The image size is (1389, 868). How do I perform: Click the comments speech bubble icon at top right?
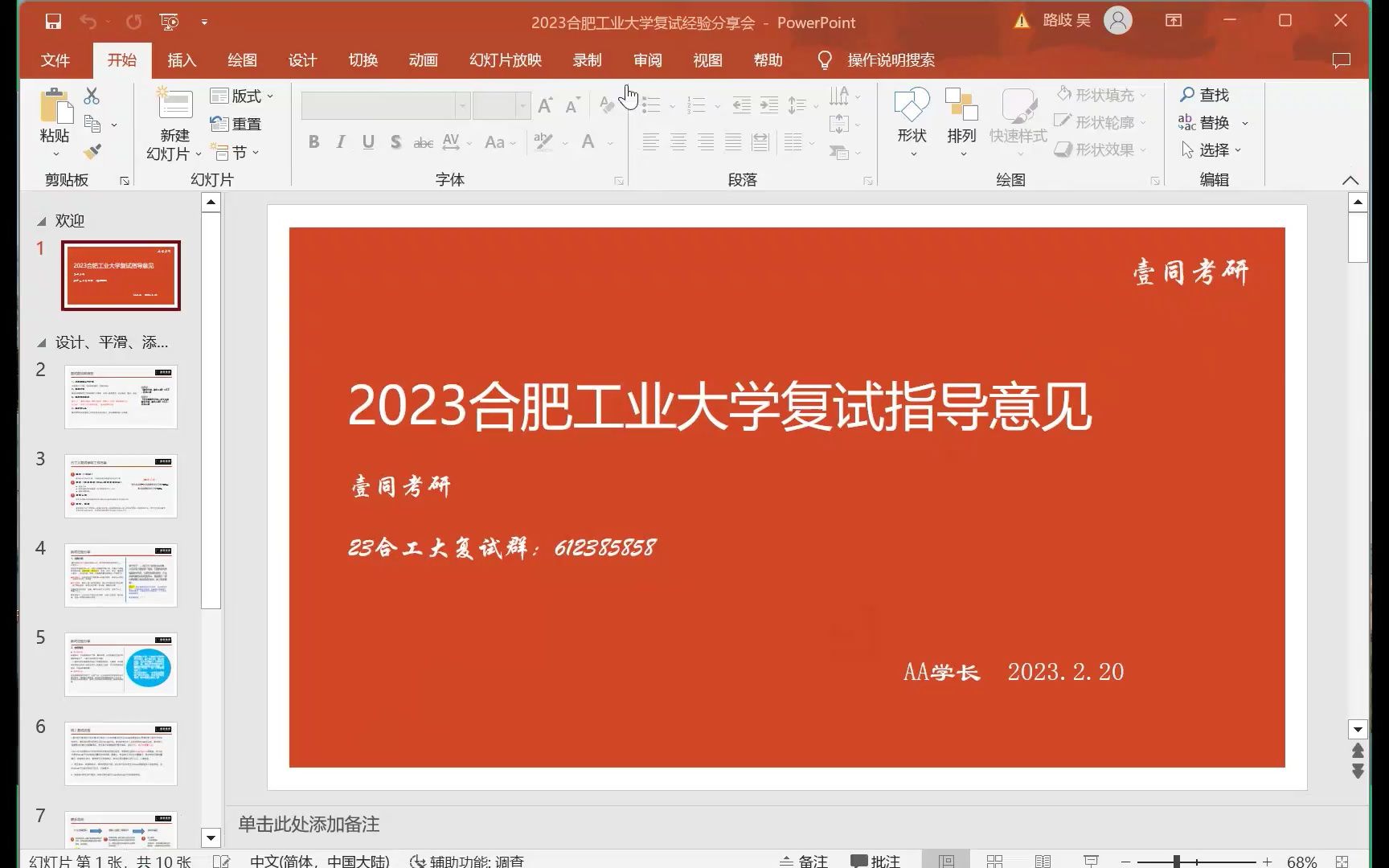pos(1341,60)
